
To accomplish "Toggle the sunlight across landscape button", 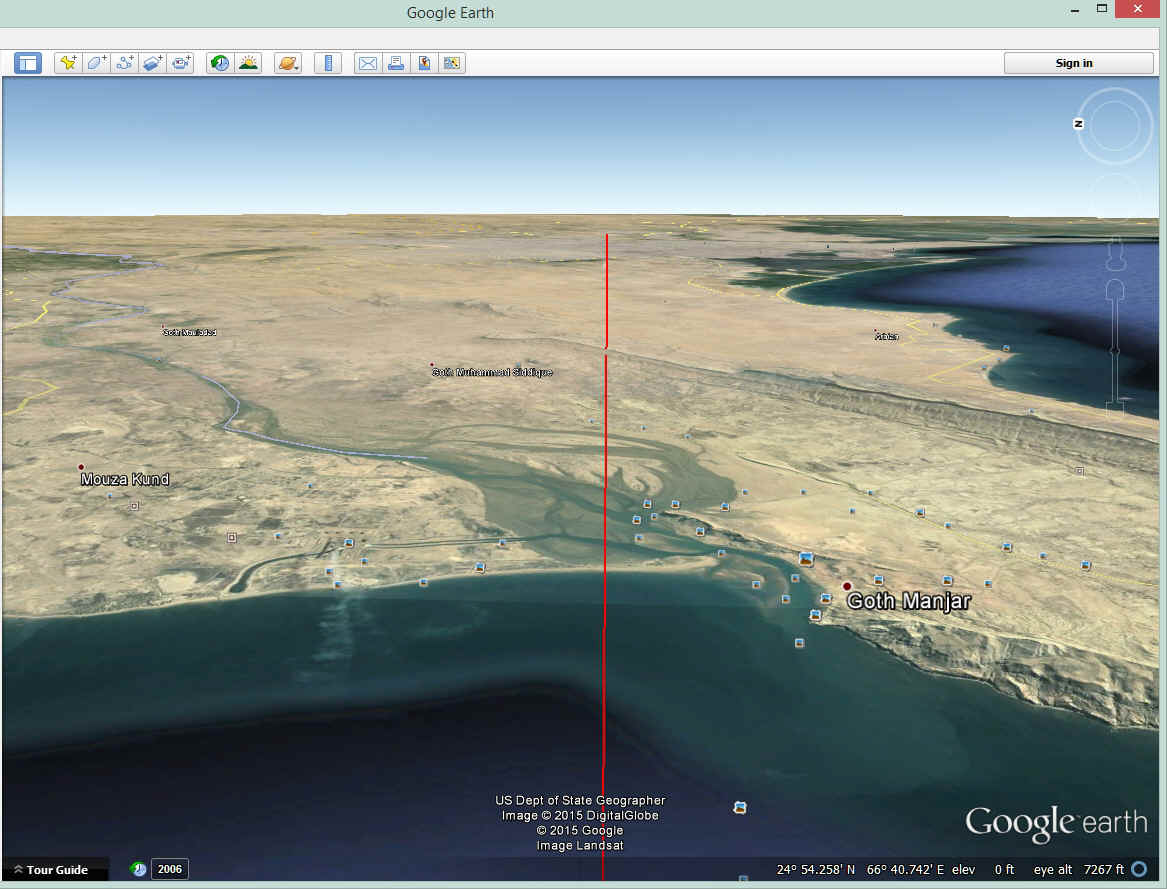I will point(248,63).
